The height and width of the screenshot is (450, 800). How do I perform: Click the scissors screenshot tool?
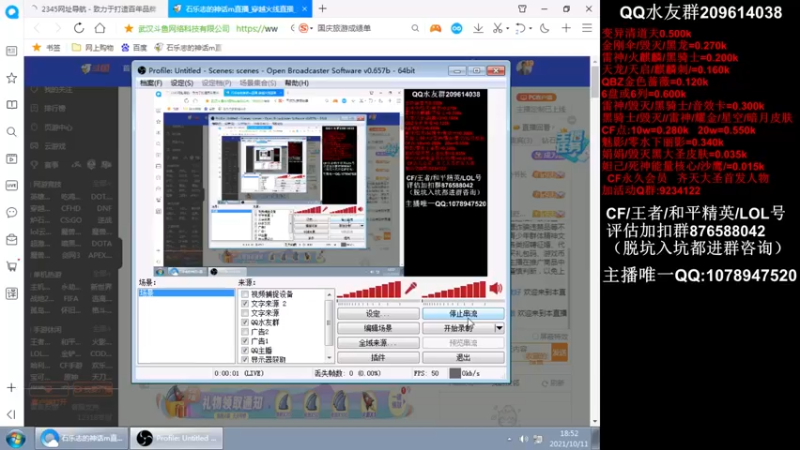coord(497,28)
